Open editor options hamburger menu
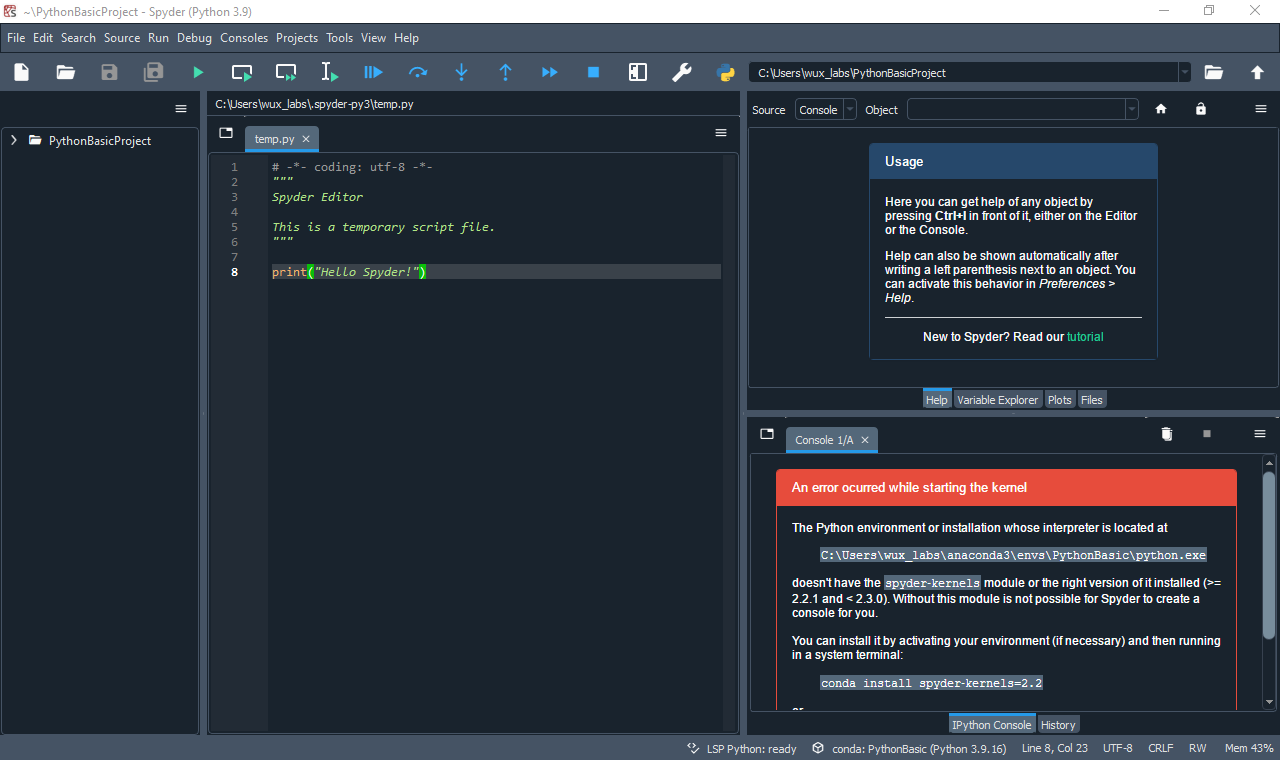The image size is (1280, 760). pos(721,132)
